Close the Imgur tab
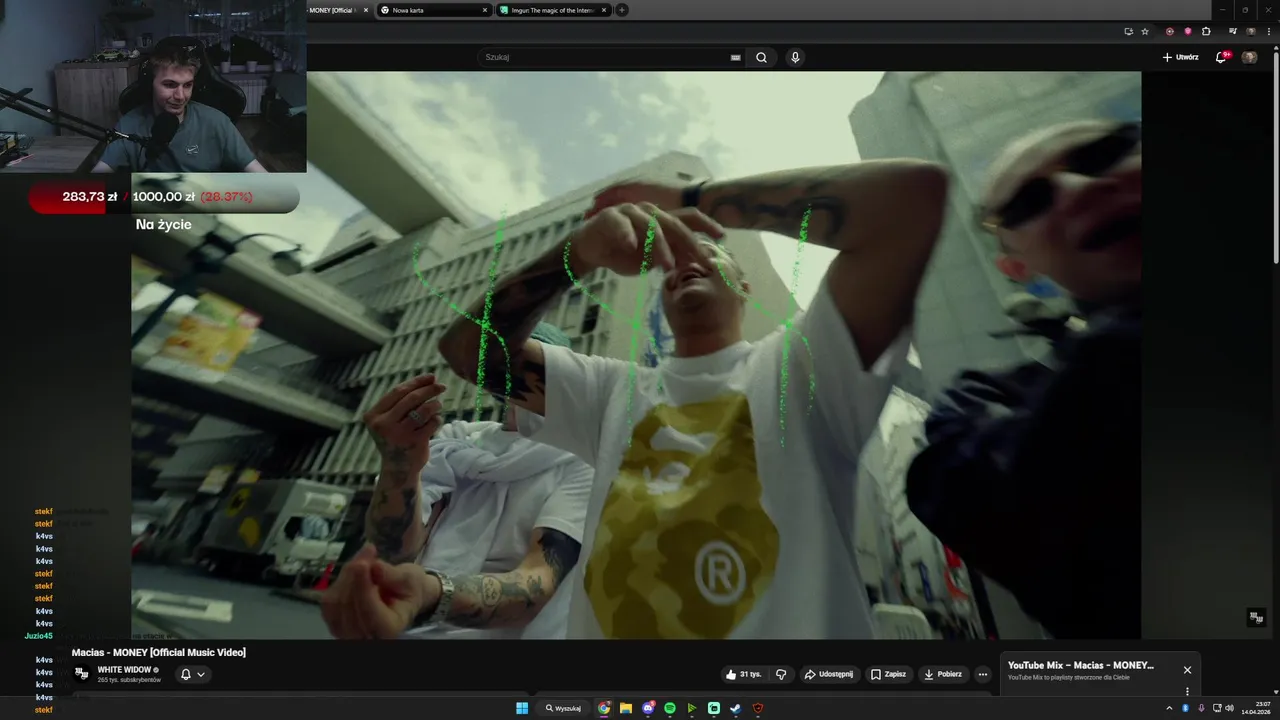1280x720 pixels. (604, 10)
